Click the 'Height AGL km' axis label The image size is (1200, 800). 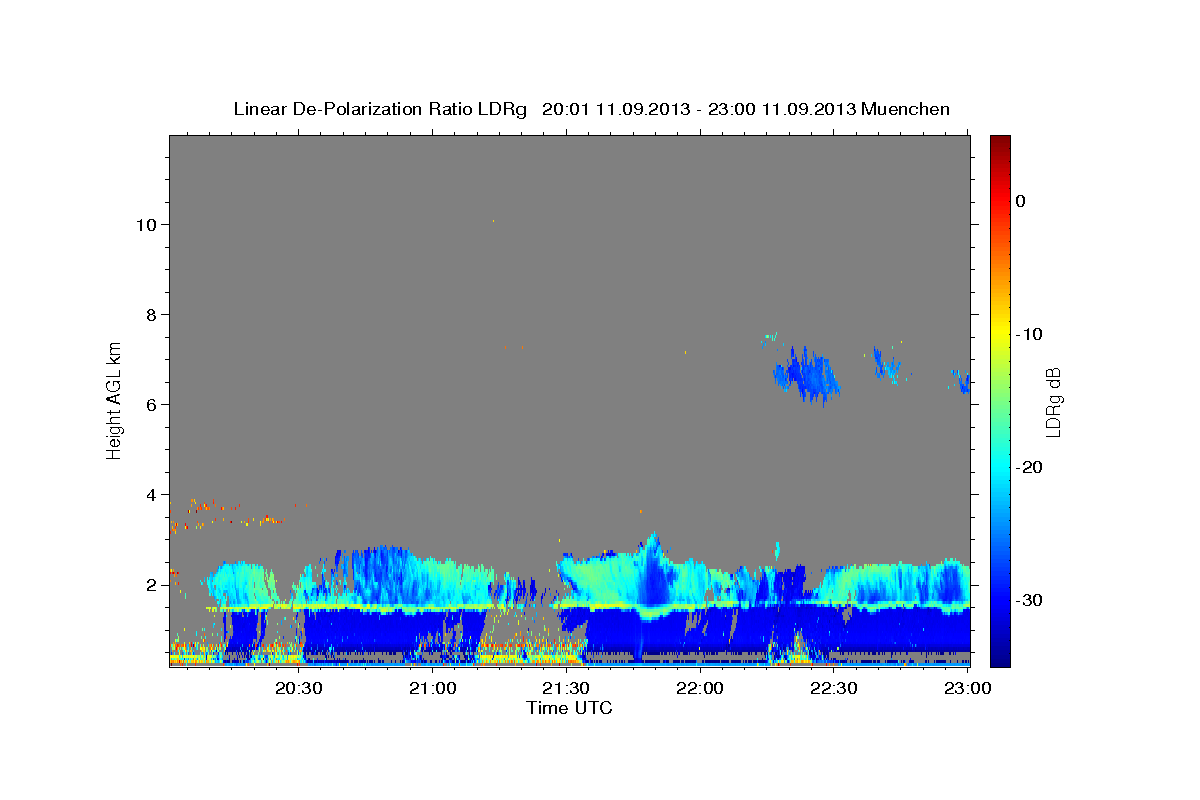[x=114, y=399]
